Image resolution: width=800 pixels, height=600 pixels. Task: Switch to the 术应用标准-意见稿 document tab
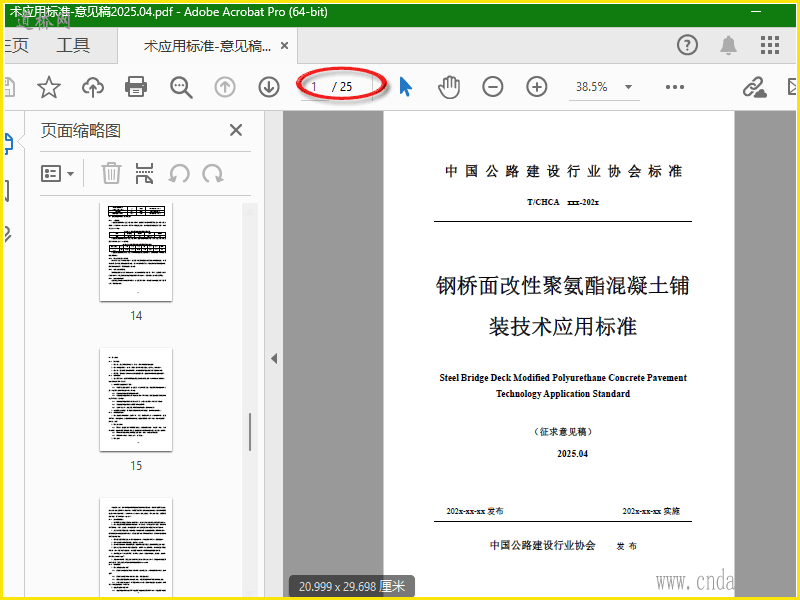click(x=207, y=46)
